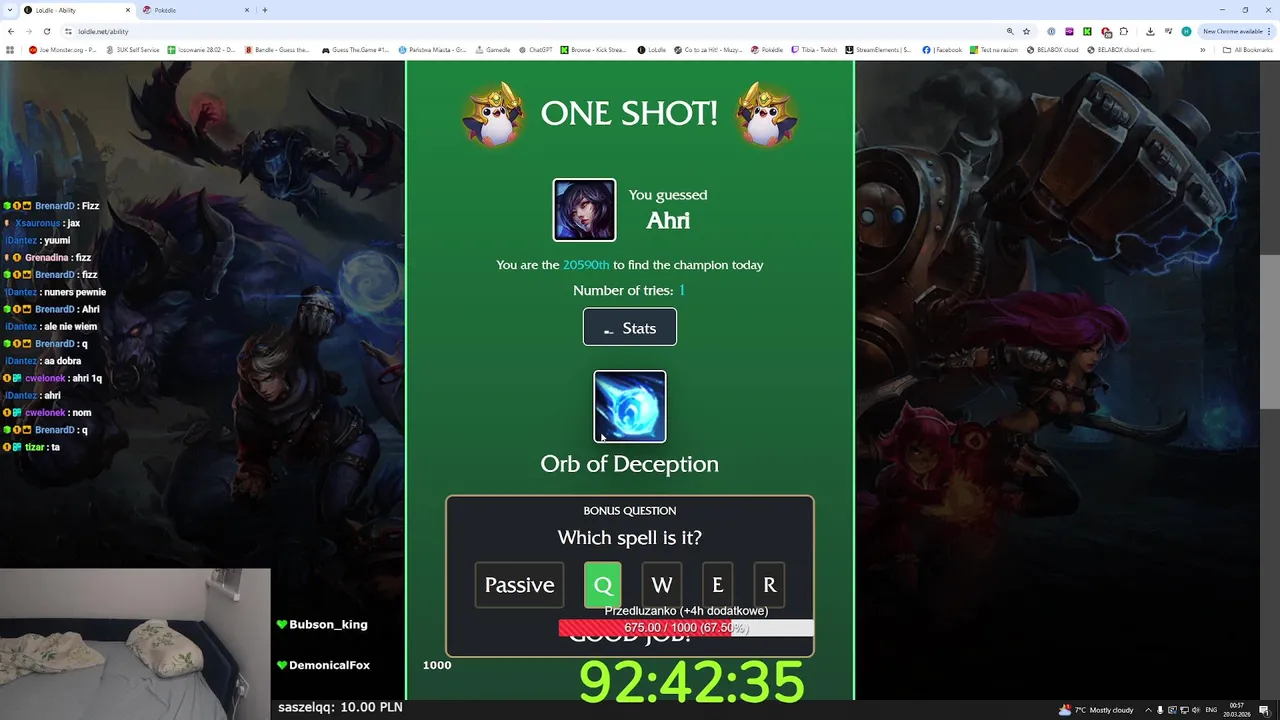The height and width of the screenshot is (720, 1280).
Task: Click the page vertical scrollbar
Action: [1270, 332]
